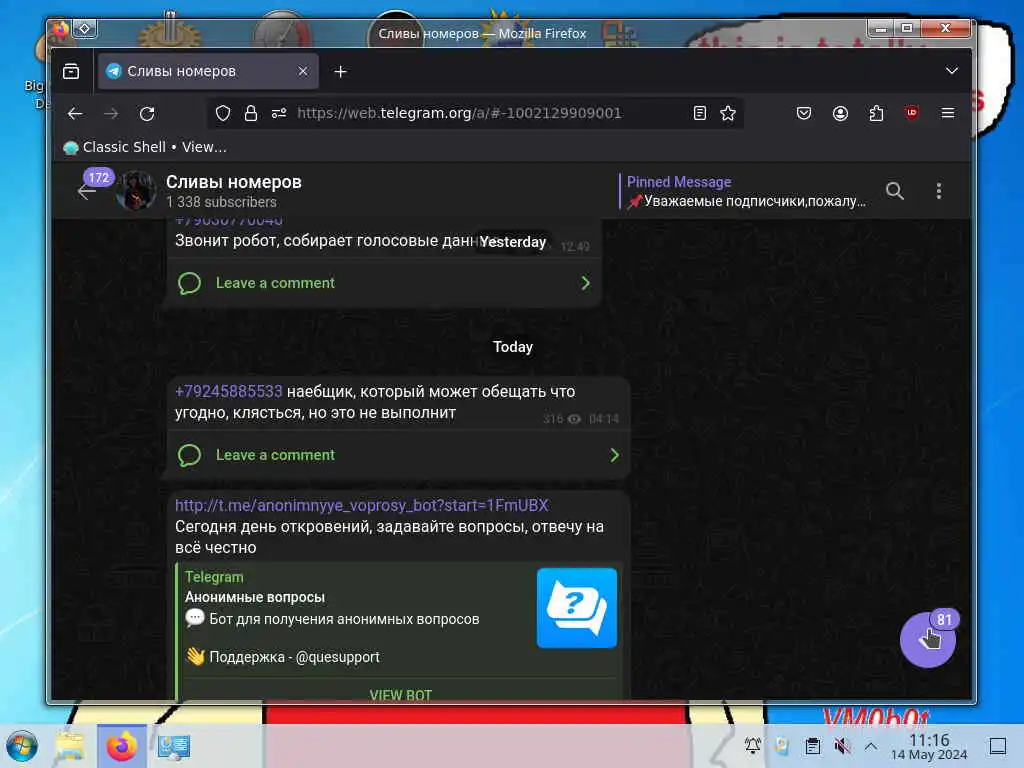This screenshot has height=768, width=1024.
Task: Open the clipboard tray icon
Action: coord(812,745)
